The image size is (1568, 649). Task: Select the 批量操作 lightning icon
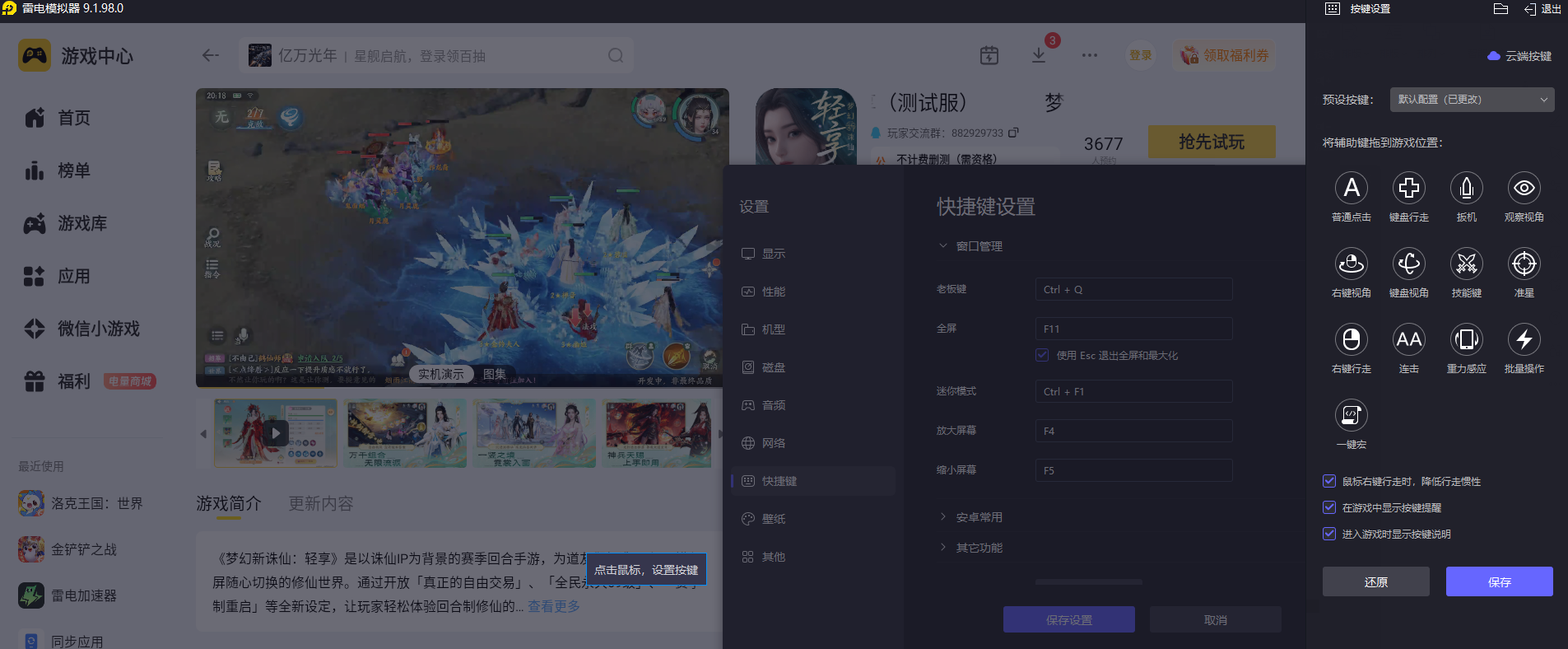1524,339
